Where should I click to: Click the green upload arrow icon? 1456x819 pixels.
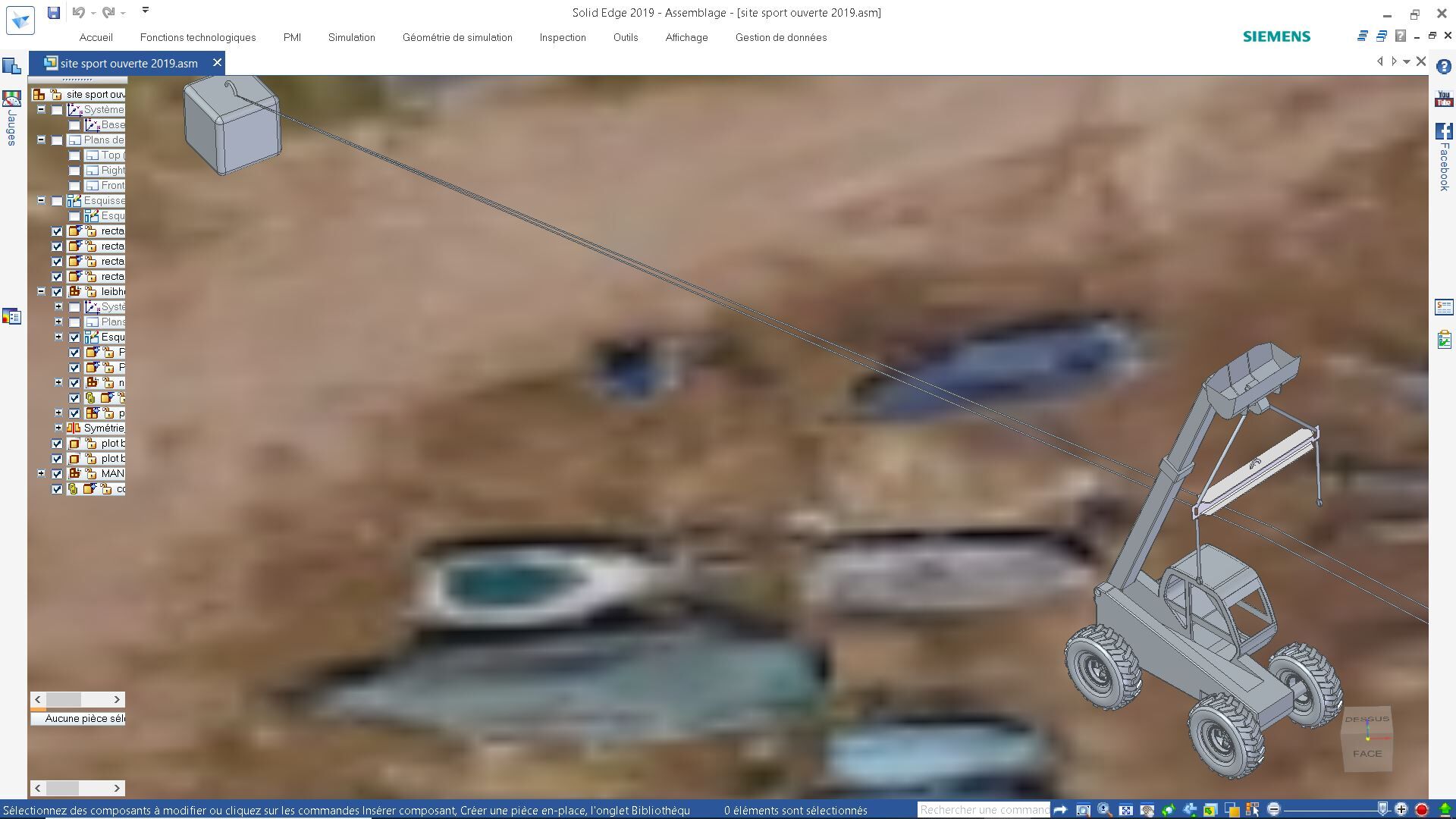[1445, 809]
